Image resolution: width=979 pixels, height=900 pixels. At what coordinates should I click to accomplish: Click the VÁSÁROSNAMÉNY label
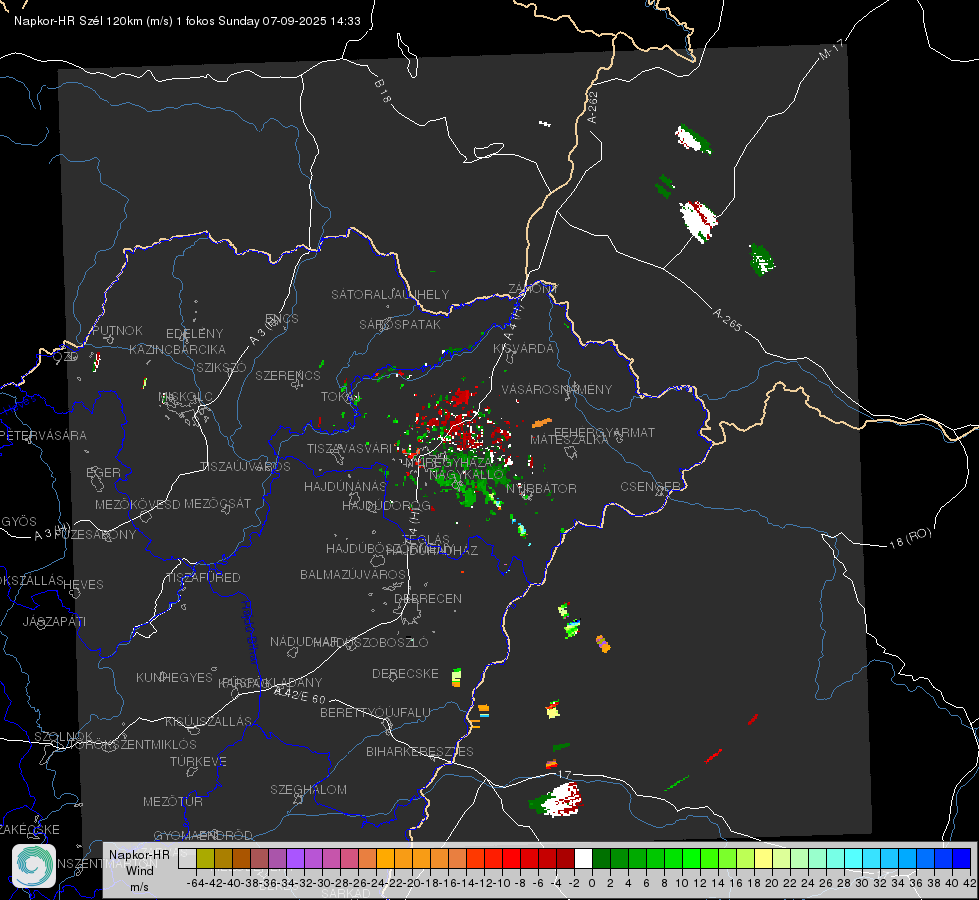click(557, 389)
